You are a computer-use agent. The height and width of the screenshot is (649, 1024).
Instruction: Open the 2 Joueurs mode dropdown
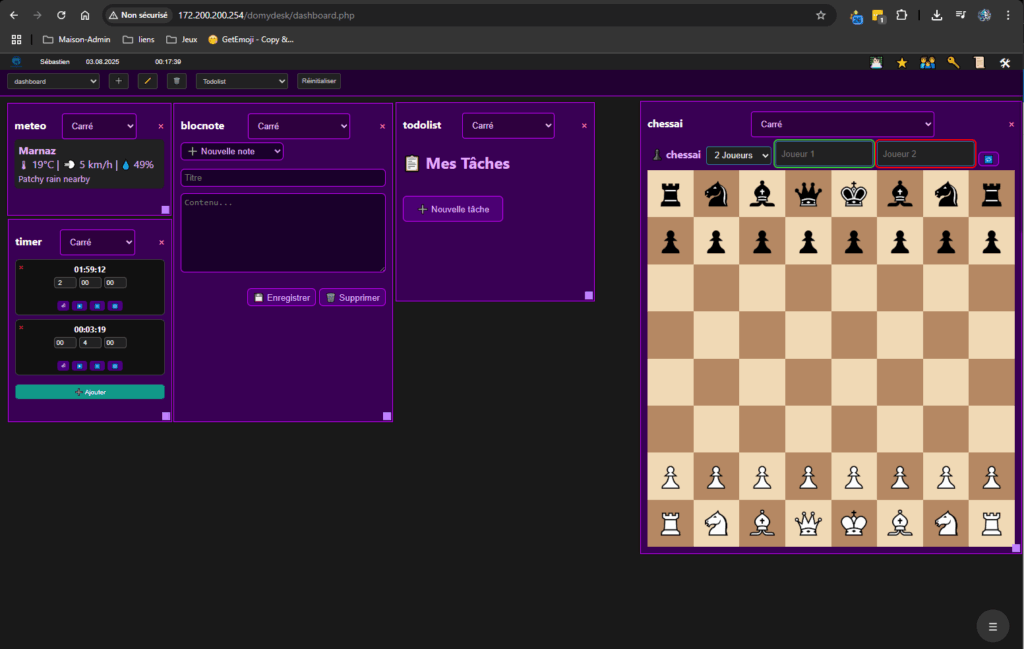coord(738,155)
